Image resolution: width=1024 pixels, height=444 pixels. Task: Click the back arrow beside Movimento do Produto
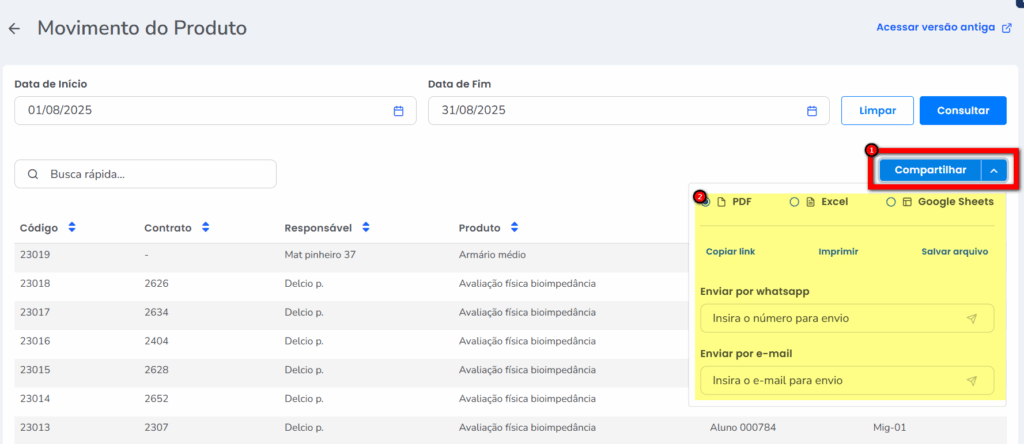(x=14, y=28)
